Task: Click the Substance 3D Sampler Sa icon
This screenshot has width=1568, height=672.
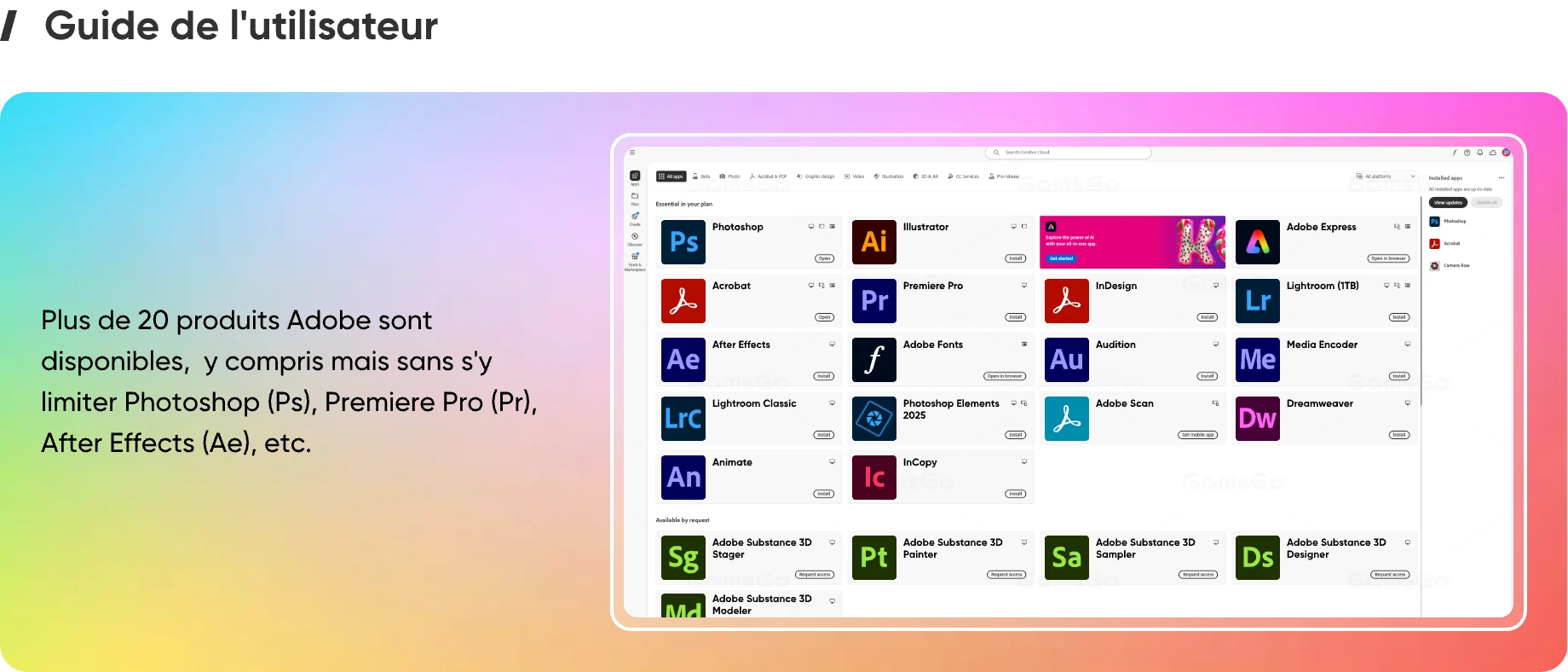Action: [x=1067, y=558]
